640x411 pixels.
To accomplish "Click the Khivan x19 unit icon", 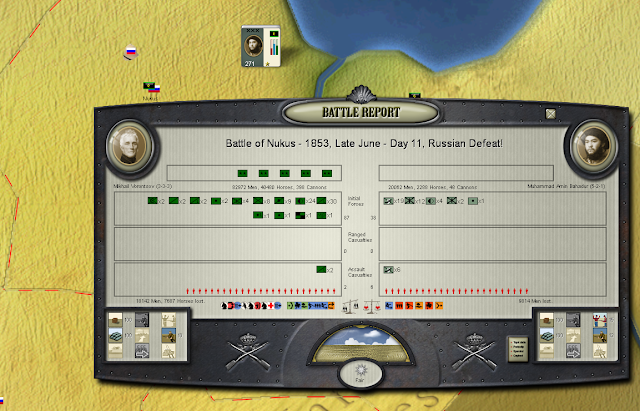I will click(389, 201).
